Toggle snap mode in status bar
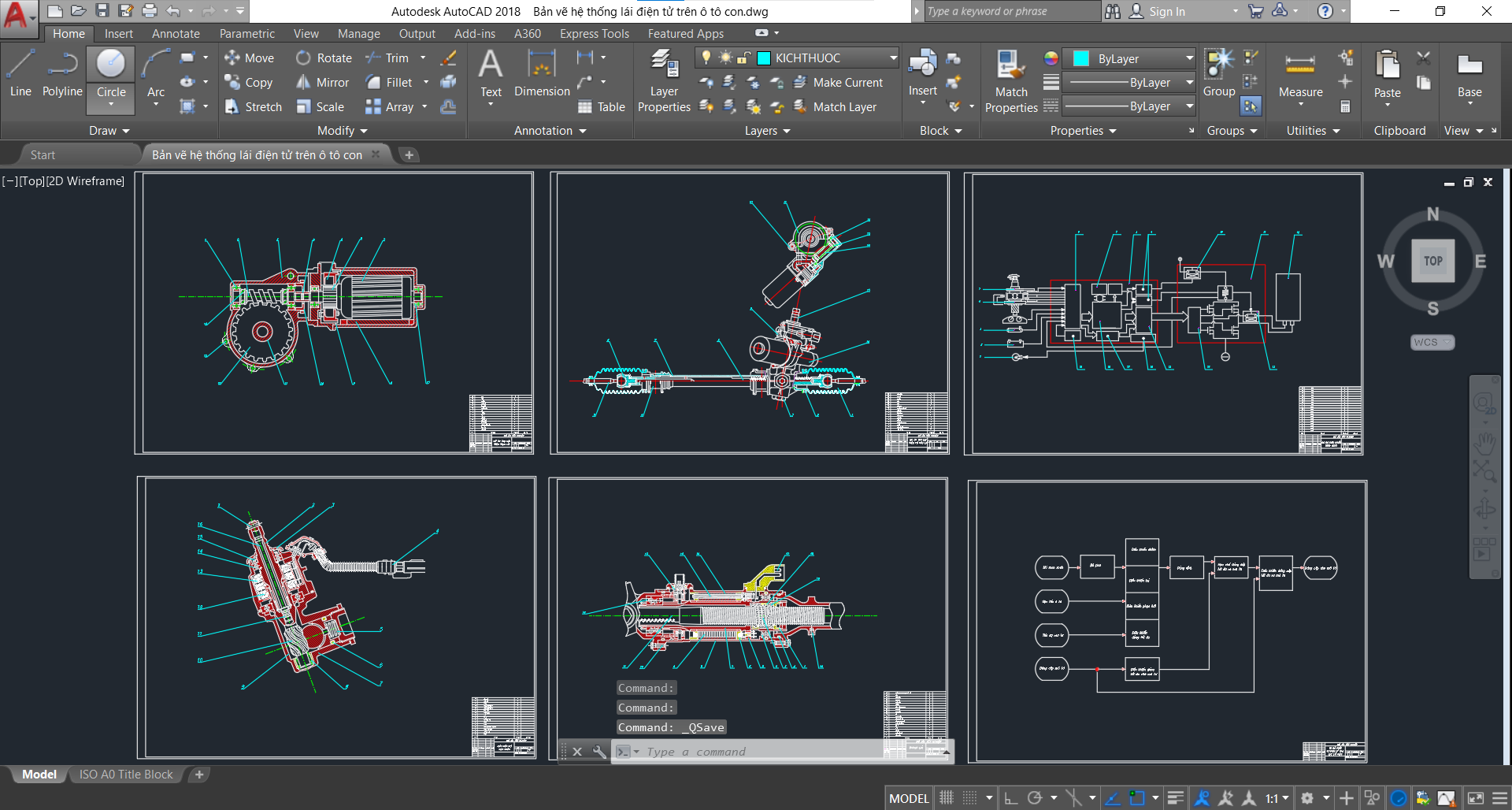The width and height of the screenshot is (1512, 810). pos(970,798)
